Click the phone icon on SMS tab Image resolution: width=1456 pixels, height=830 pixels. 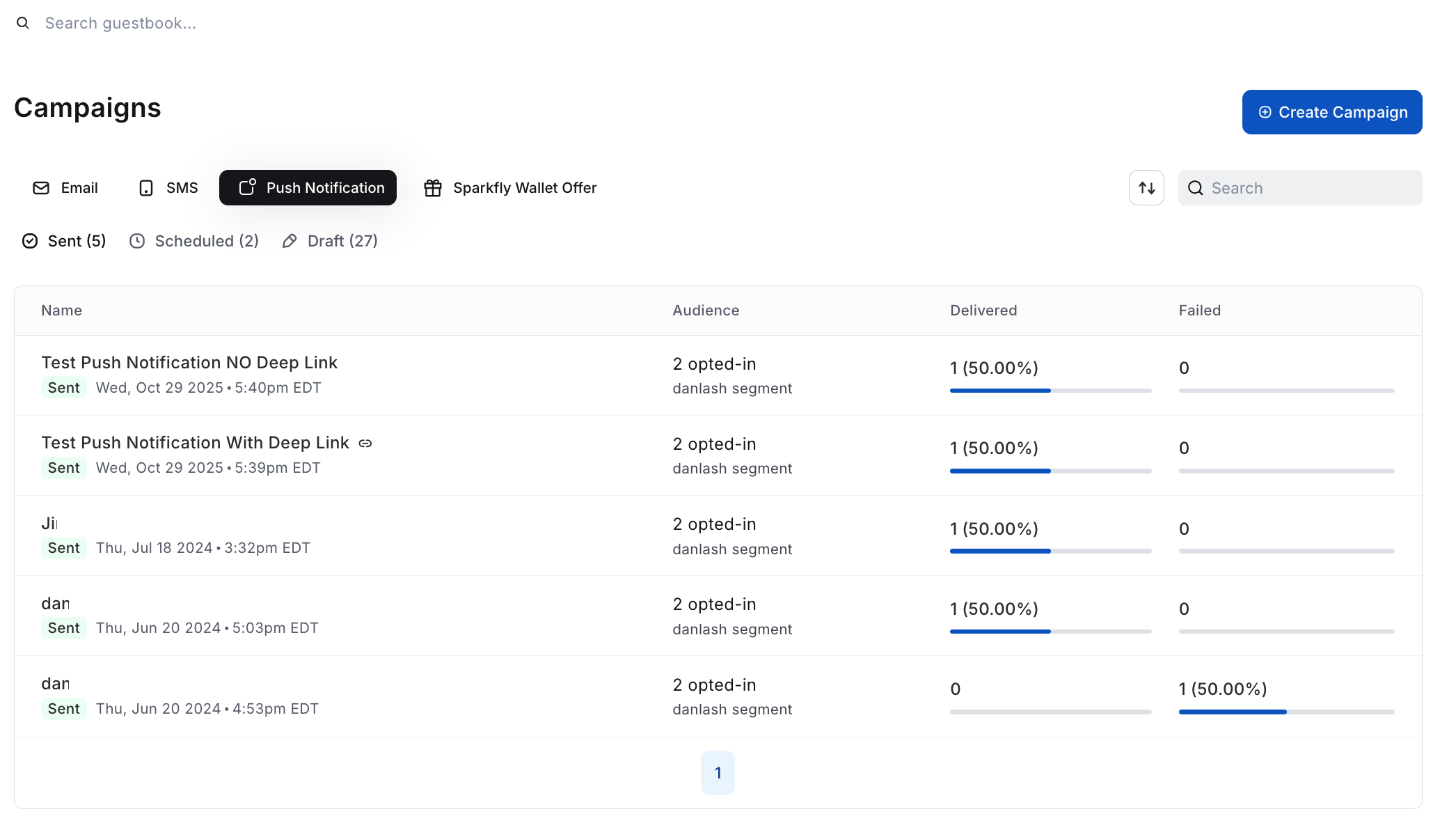(x=146, y=188)
